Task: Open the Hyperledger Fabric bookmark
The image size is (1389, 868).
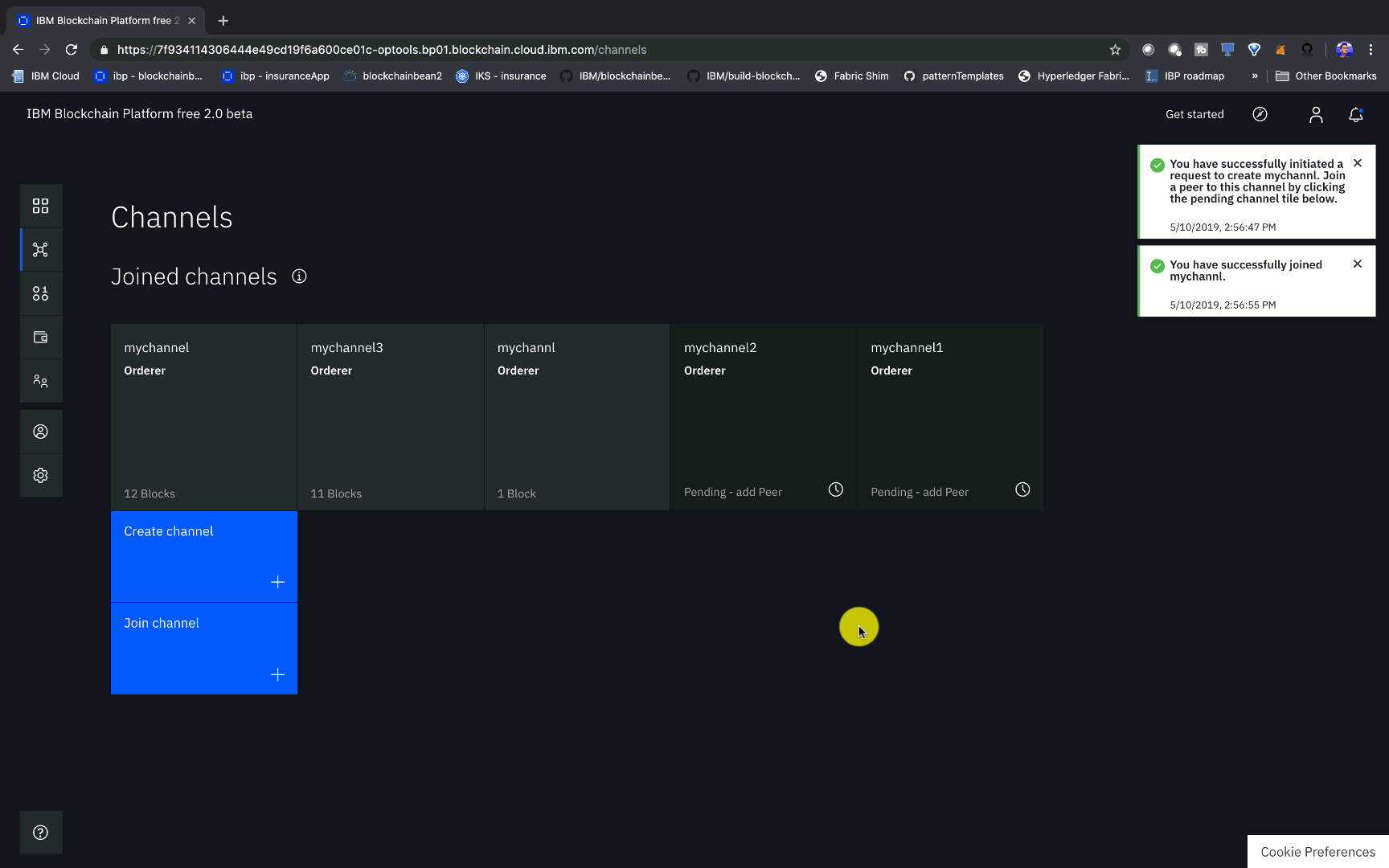Action: pos(1074,76)
